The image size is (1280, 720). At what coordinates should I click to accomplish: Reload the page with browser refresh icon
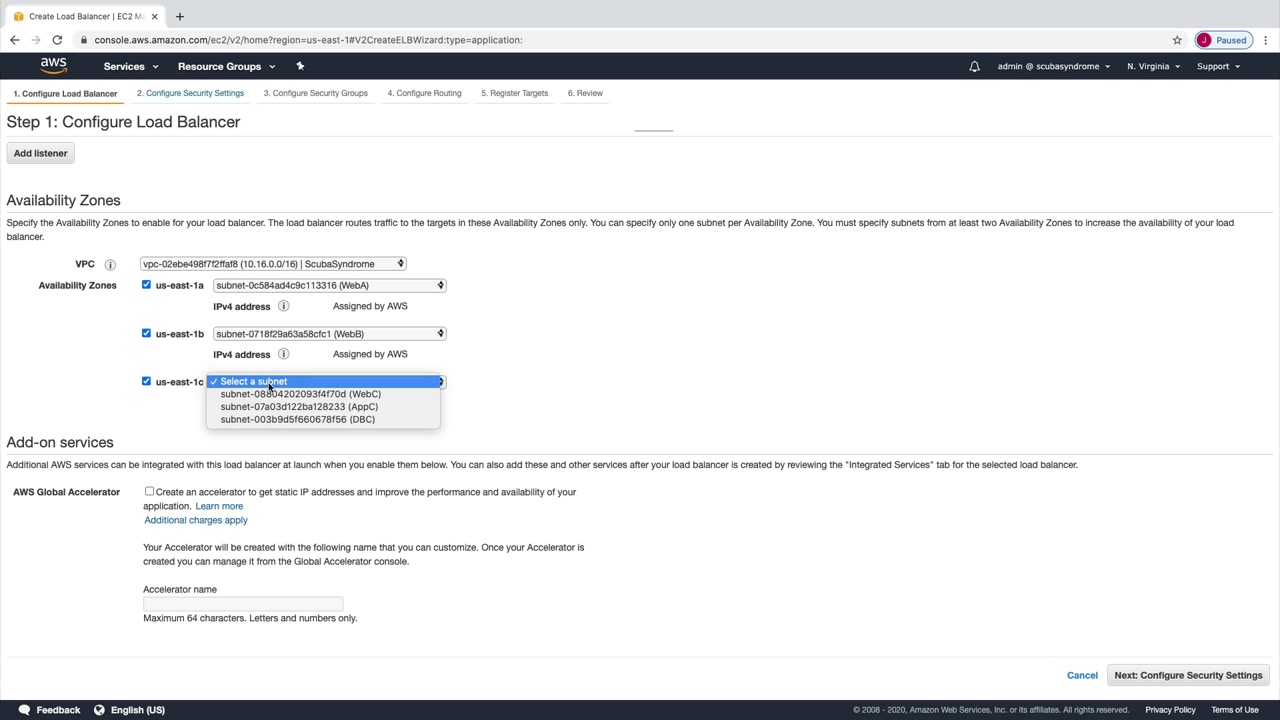click(x=57, y=40)
